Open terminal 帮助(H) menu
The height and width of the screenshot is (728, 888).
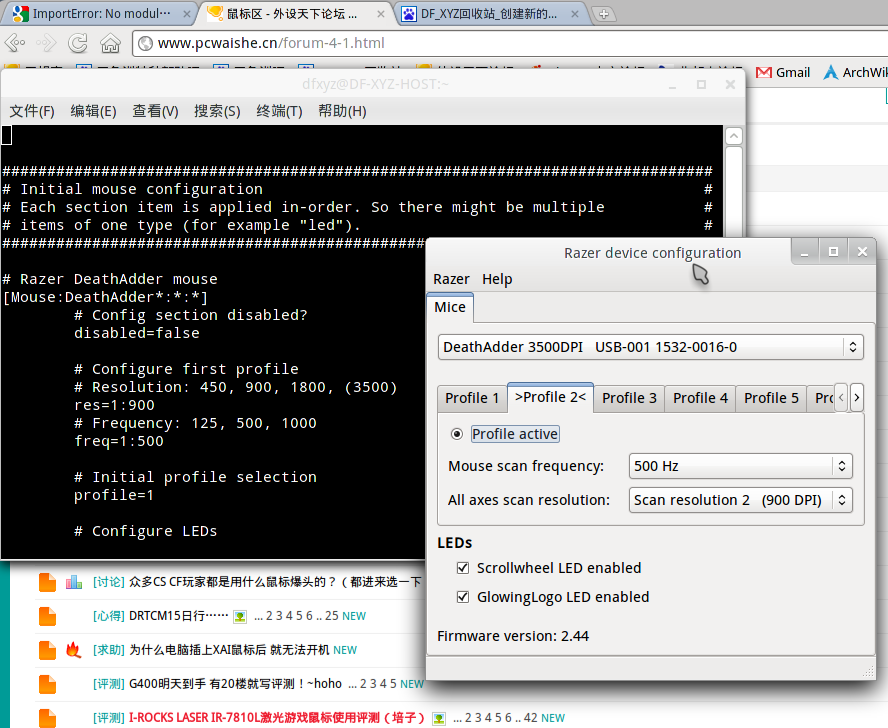click(x=342, y=111)
